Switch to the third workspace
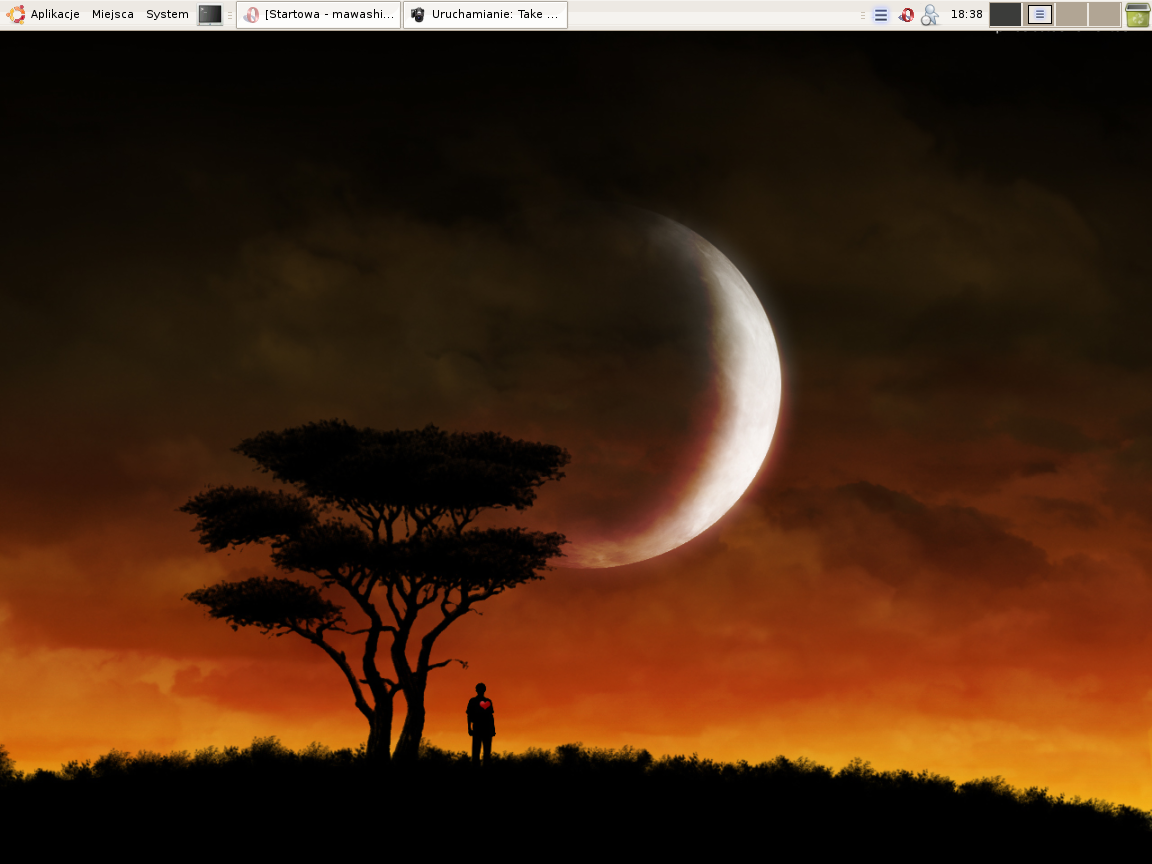This screenshot has height=864, width=1152. (1071, 15)
